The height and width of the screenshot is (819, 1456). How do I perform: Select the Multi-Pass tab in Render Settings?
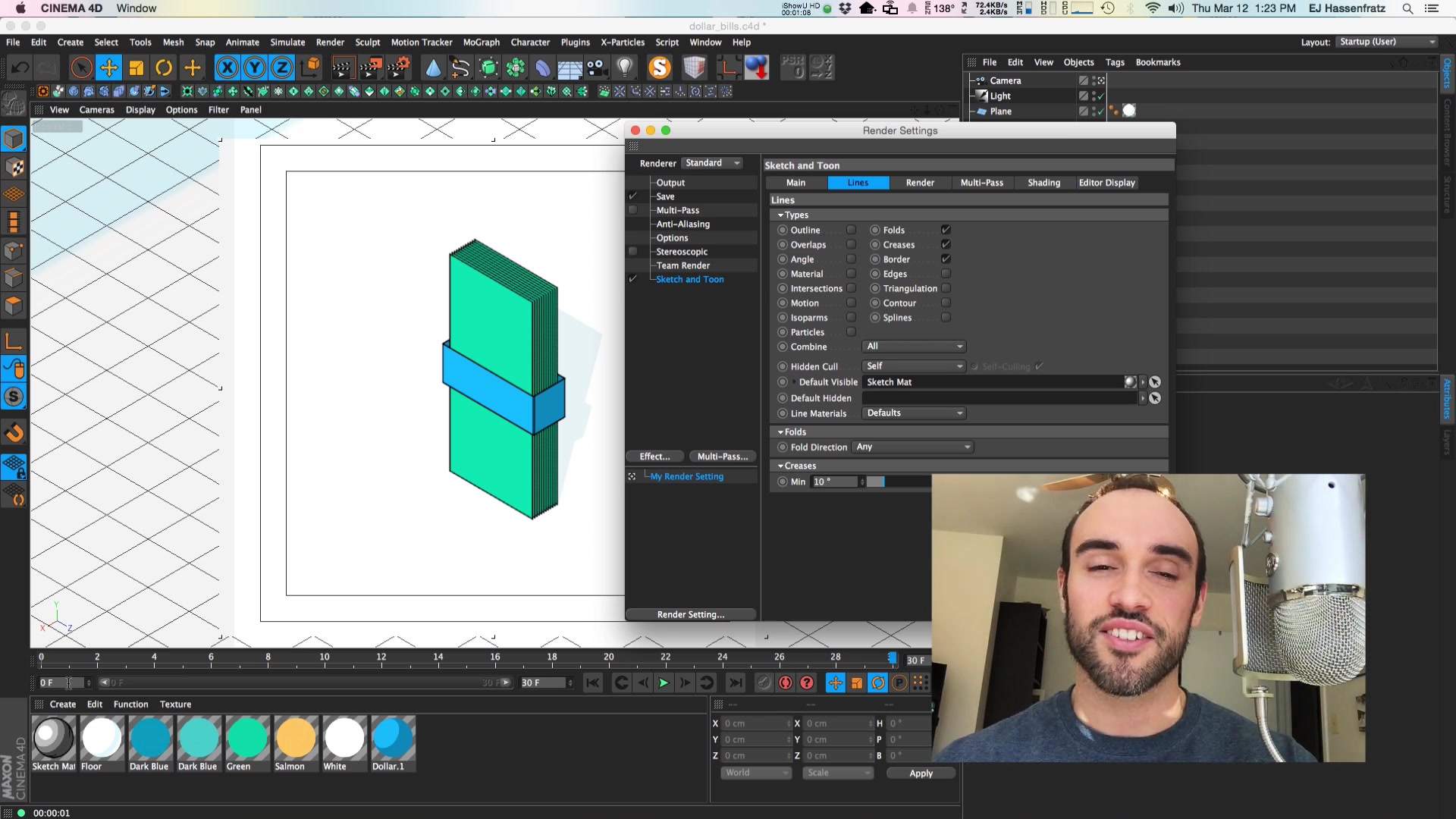981,182
